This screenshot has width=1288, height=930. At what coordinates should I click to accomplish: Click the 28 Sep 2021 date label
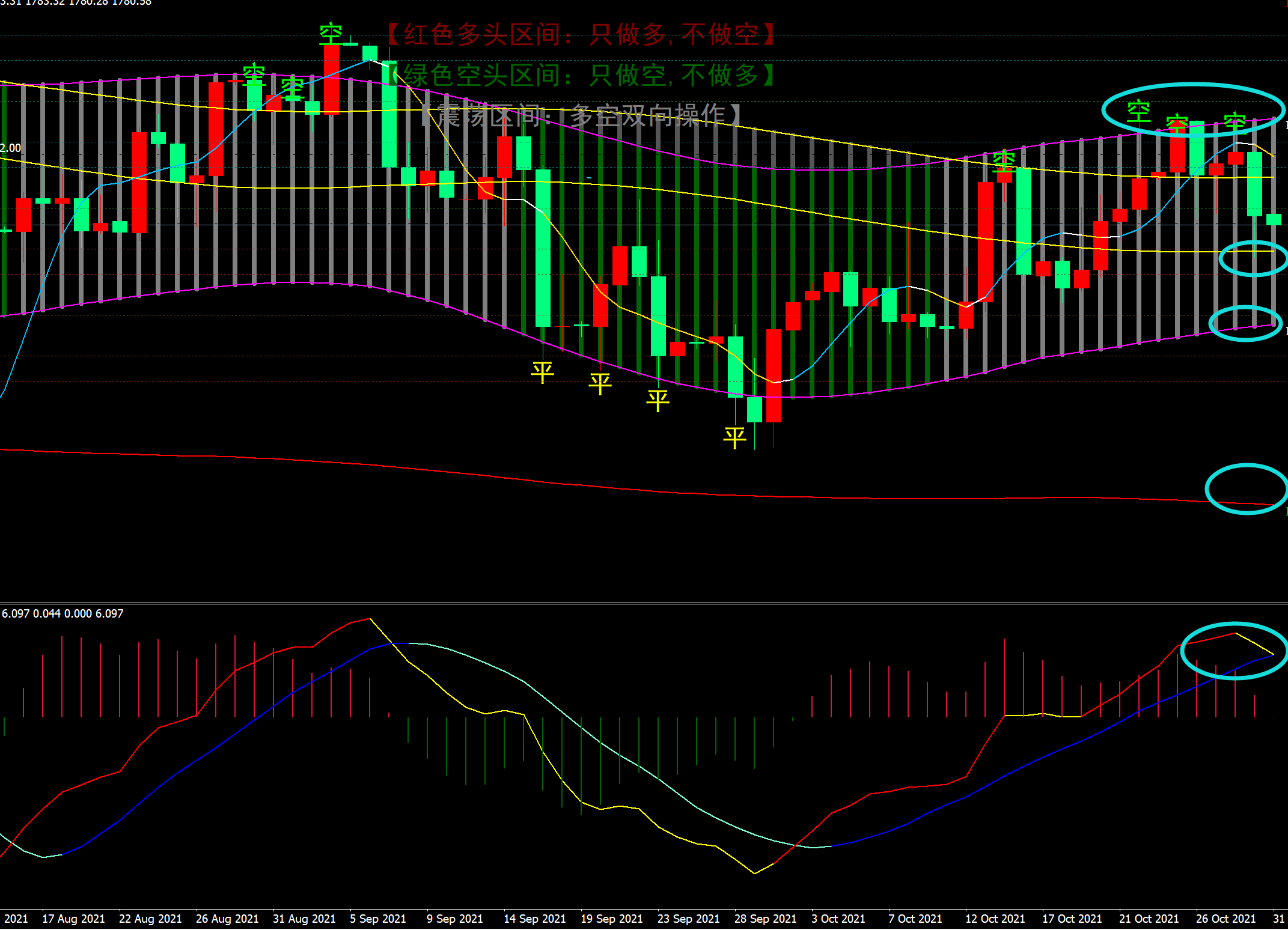coord(766,919)
